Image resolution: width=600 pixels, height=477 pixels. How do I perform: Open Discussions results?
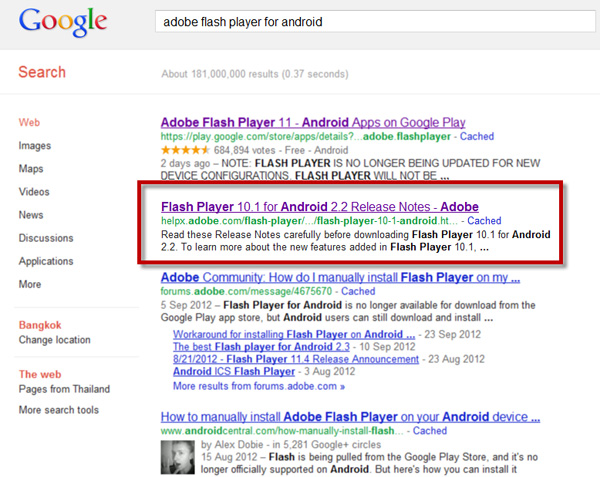pyautogui.click(x=46, y=238)
